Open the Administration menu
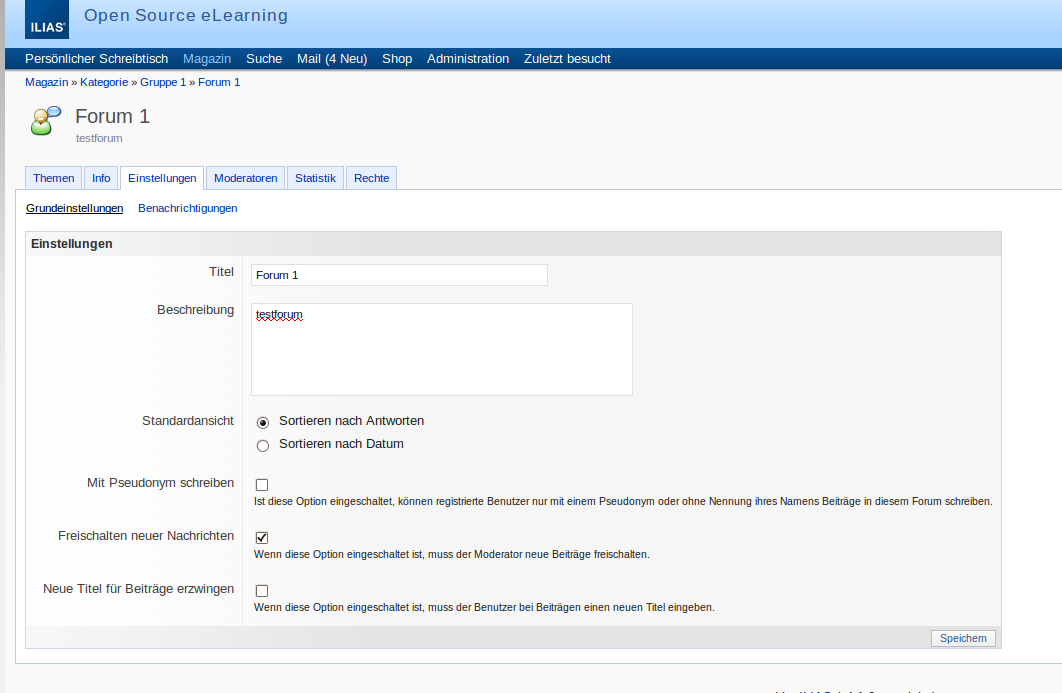 [x=468, y=59]
